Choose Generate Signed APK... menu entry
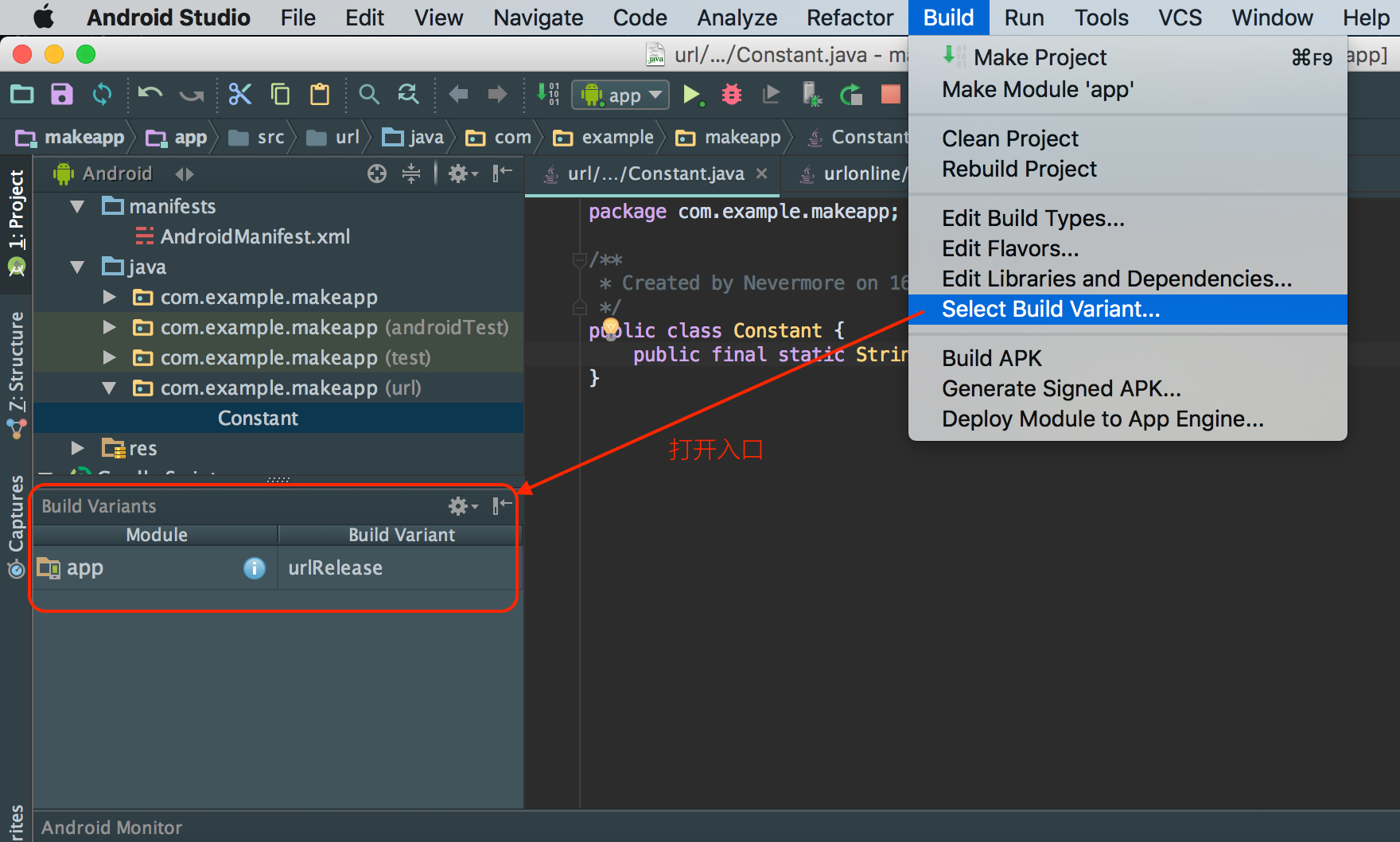This screenshot has height=842, width=1400. pos(1127,388)
